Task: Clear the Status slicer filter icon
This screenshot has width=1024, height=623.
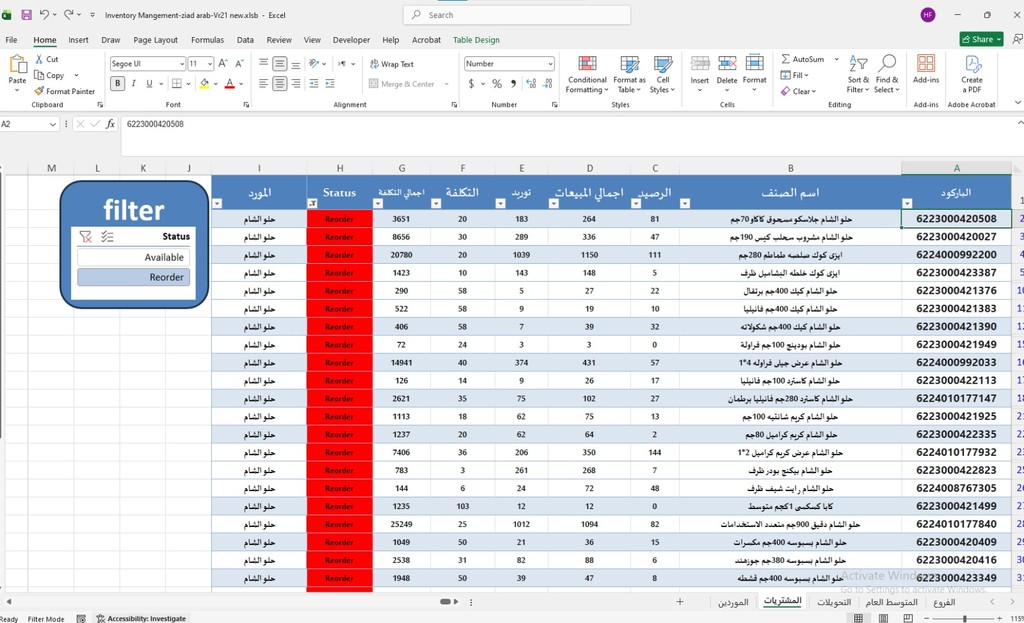Action: point(86,236)
